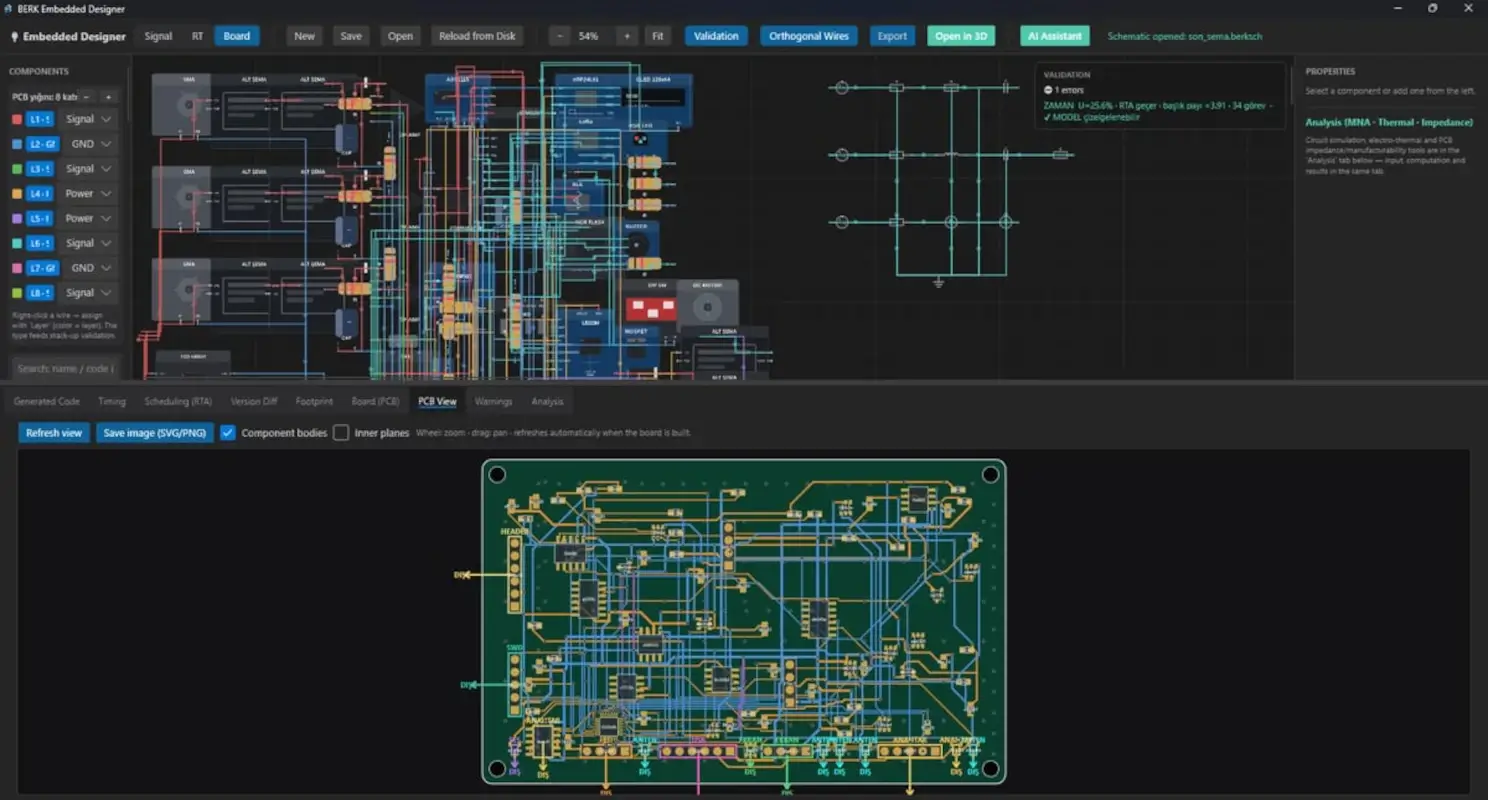Increase PCB stack layer count with plus
The height and width of the screenshot is (800, 1488).
(x=109, y=97)
